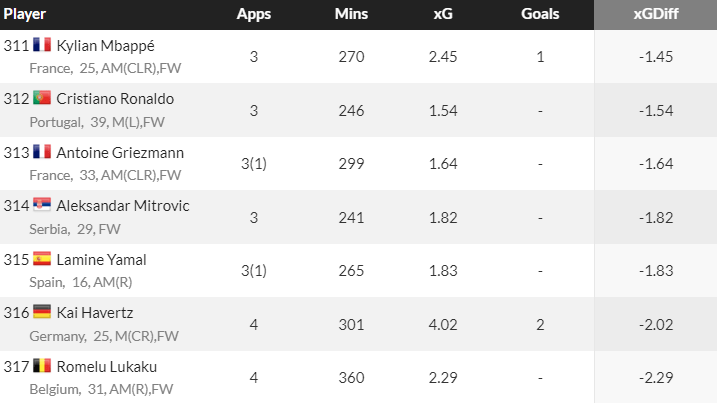Click the Serbia flag beside Aleksandar Mitrovic
The width and height of the screenshot is (717, 403).
click(42, 205)
